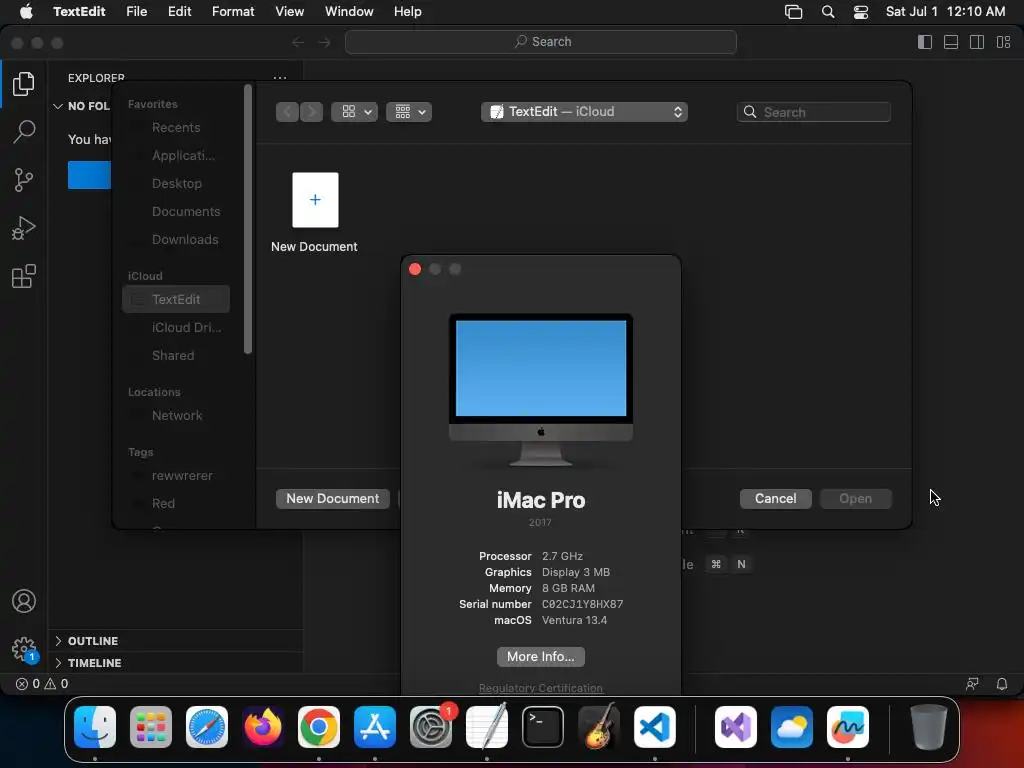Select Shared in dialog sidebar
Image resolution: width=1024 pixels, height=768 pixels.
[176, 355]
